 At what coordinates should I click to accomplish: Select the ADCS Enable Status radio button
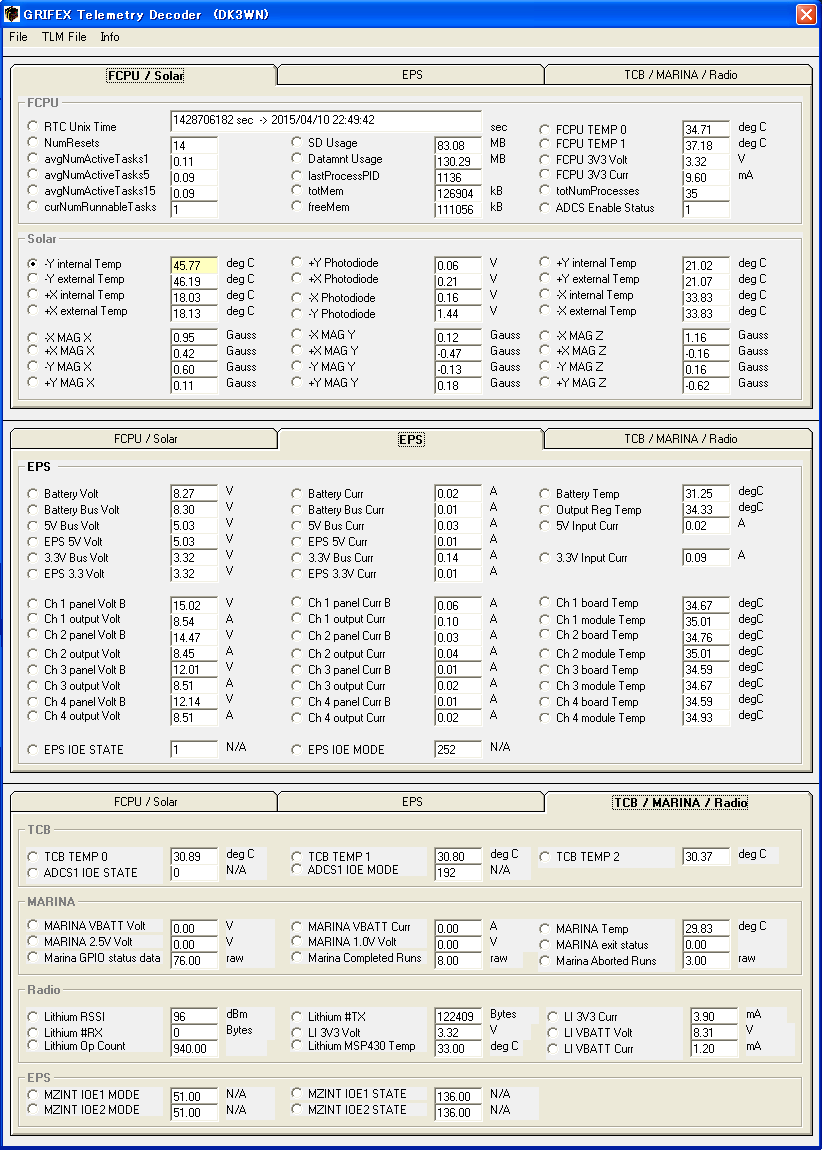[544, 207]
